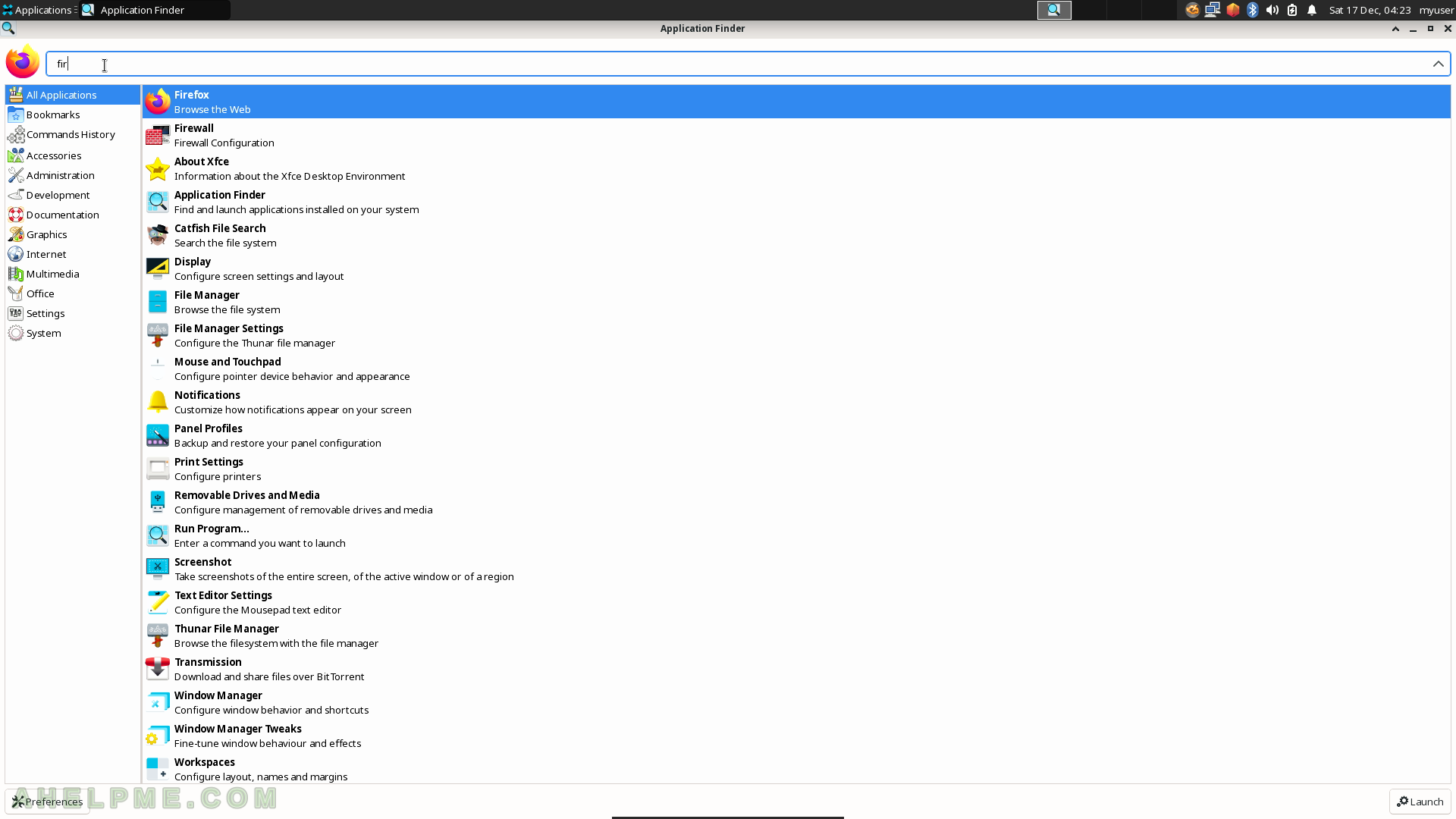Open the Applications menu in top panel
1456x819 pixels.
38,10
